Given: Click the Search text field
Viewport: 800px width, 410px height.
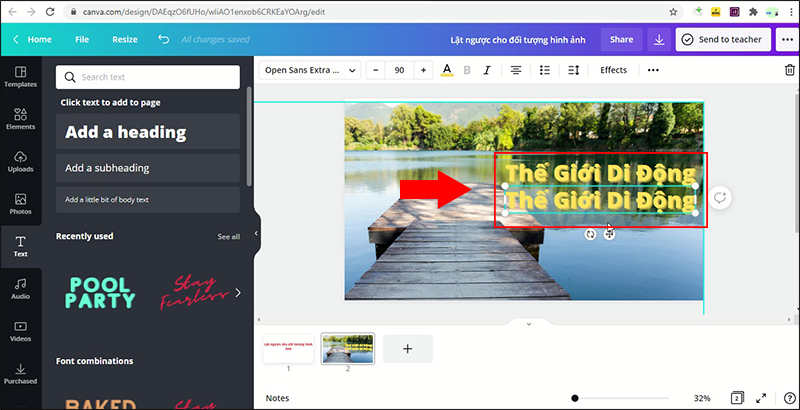Looking at the screenshot, I should tap(147, 77).
